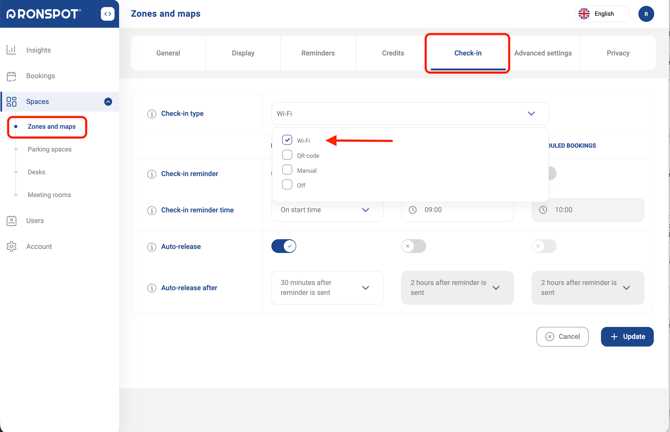Collapse the Spaces section chevron

coord(108,102)
